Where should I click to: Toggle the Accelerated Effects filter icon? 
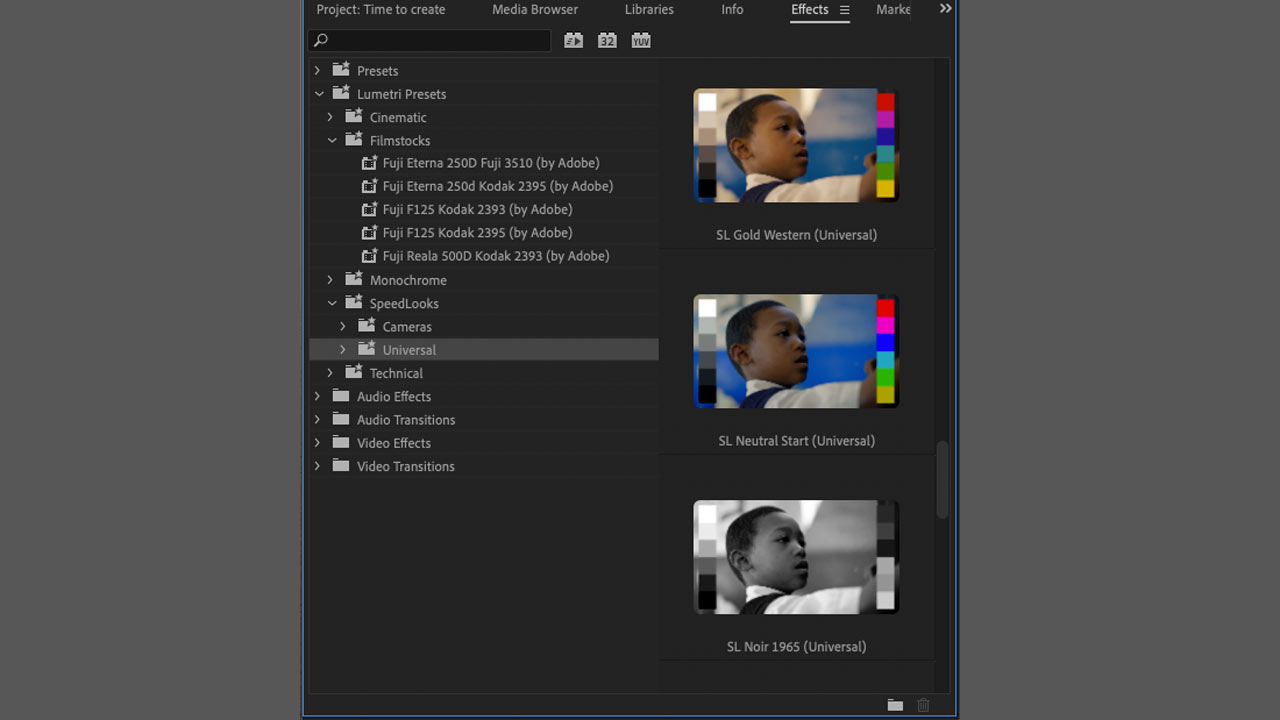(573, 41)
